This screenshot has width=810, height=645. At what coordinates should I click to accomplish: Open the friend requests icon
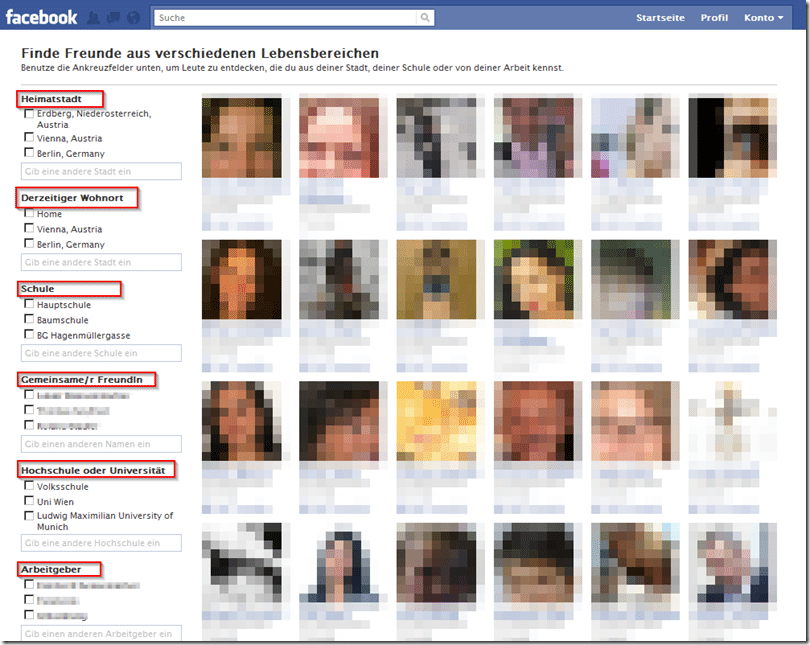(94, 18)
